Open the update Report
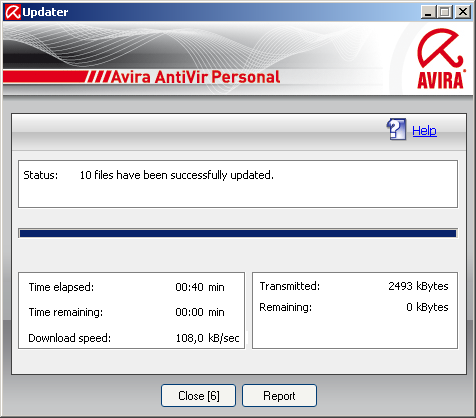This screenshot has width=476, height=418. (279, 396)
